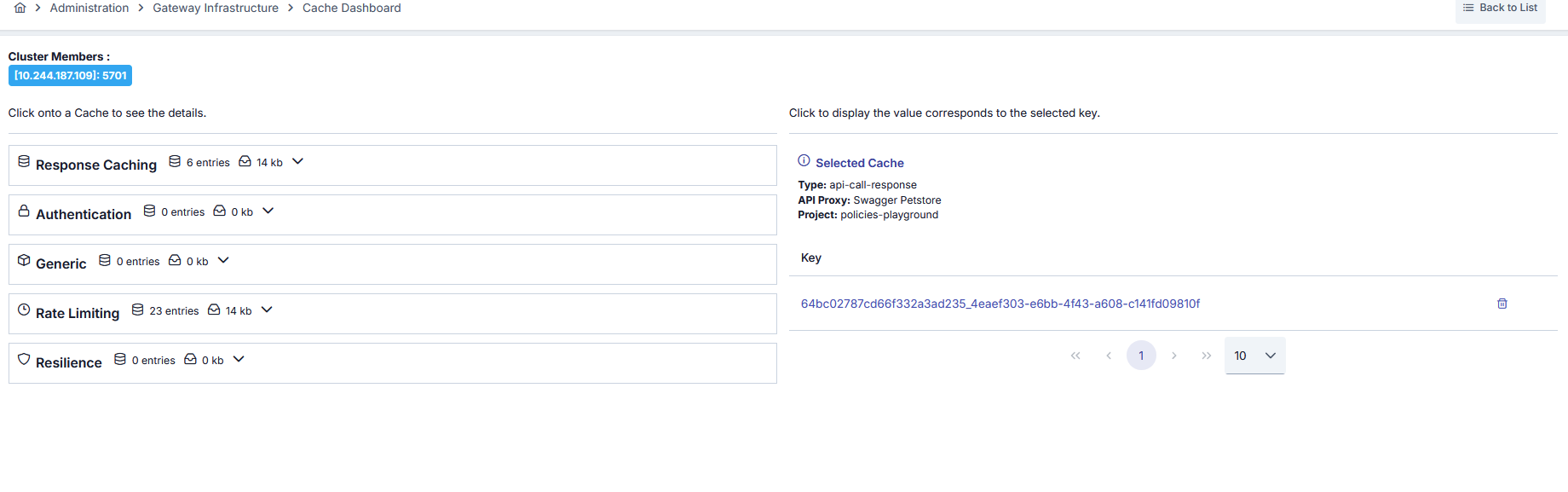
Task: Go to first page of keys
Action: pos(1075,356)
